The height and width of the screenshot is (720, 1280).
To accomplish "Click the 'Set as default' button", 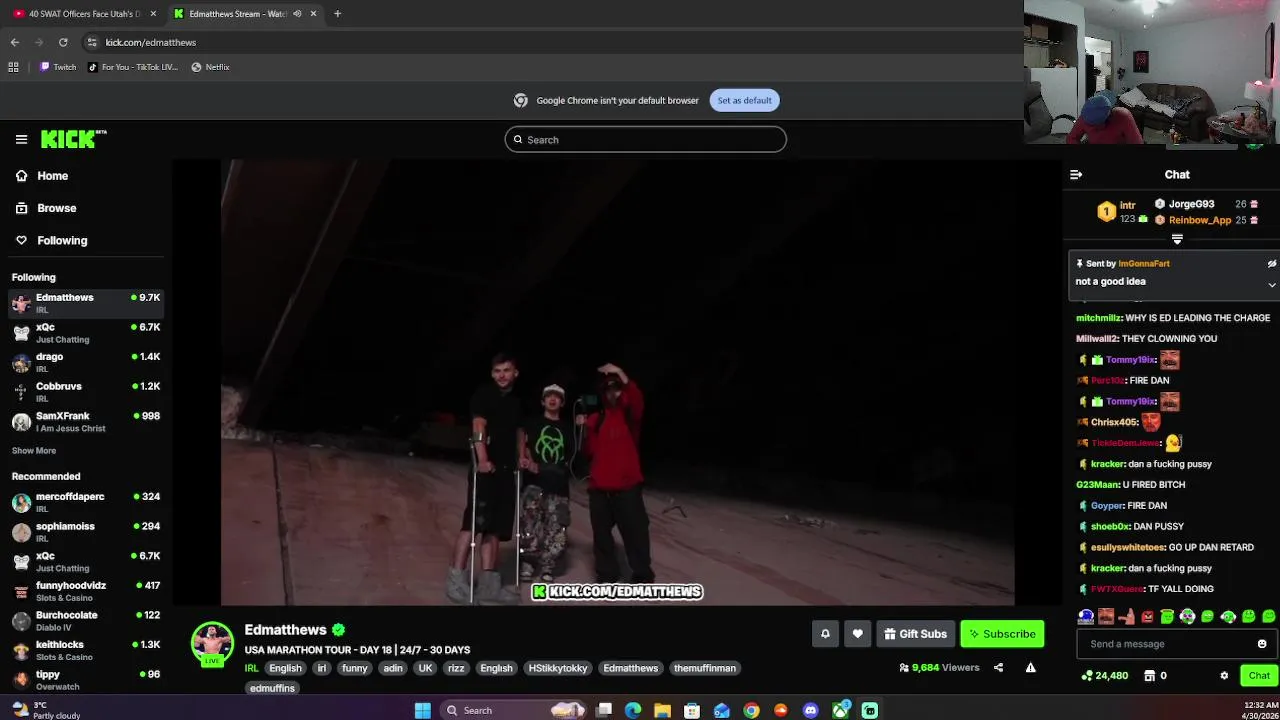I will click(744, 100).
